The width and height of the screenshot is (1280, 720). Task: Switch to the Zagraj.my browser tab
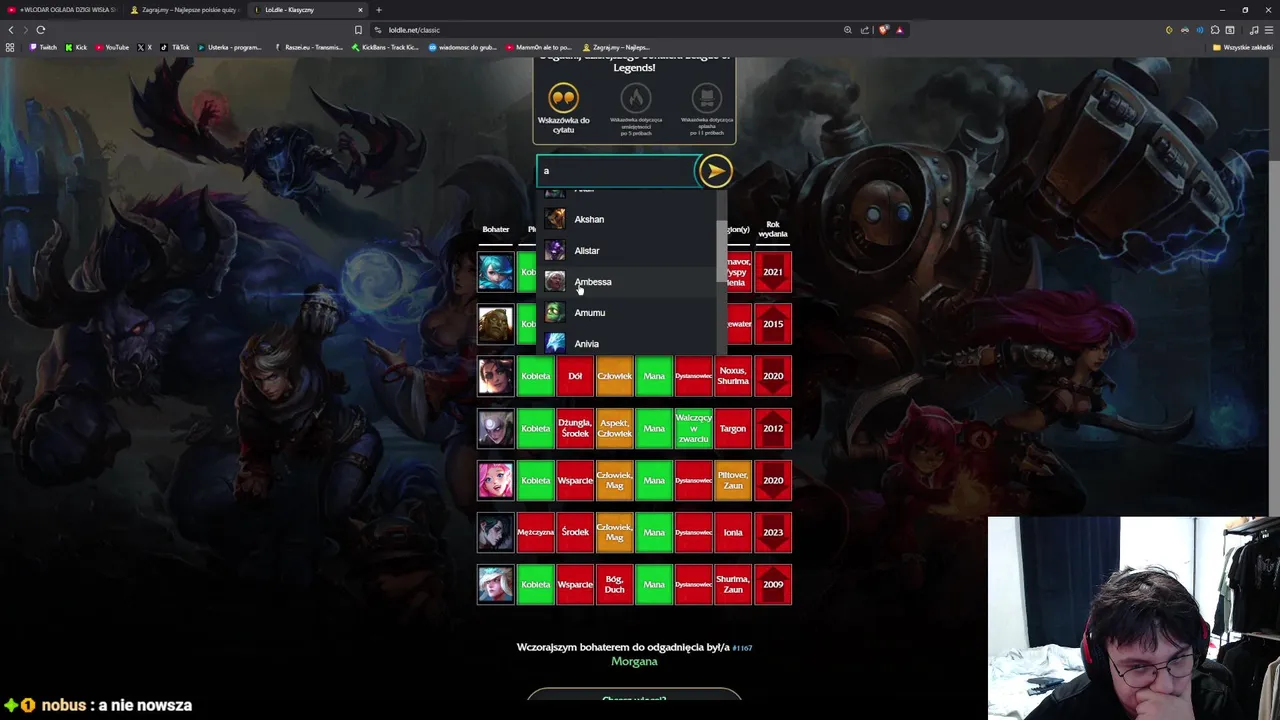pyautogui.click(x=185, y=10)
